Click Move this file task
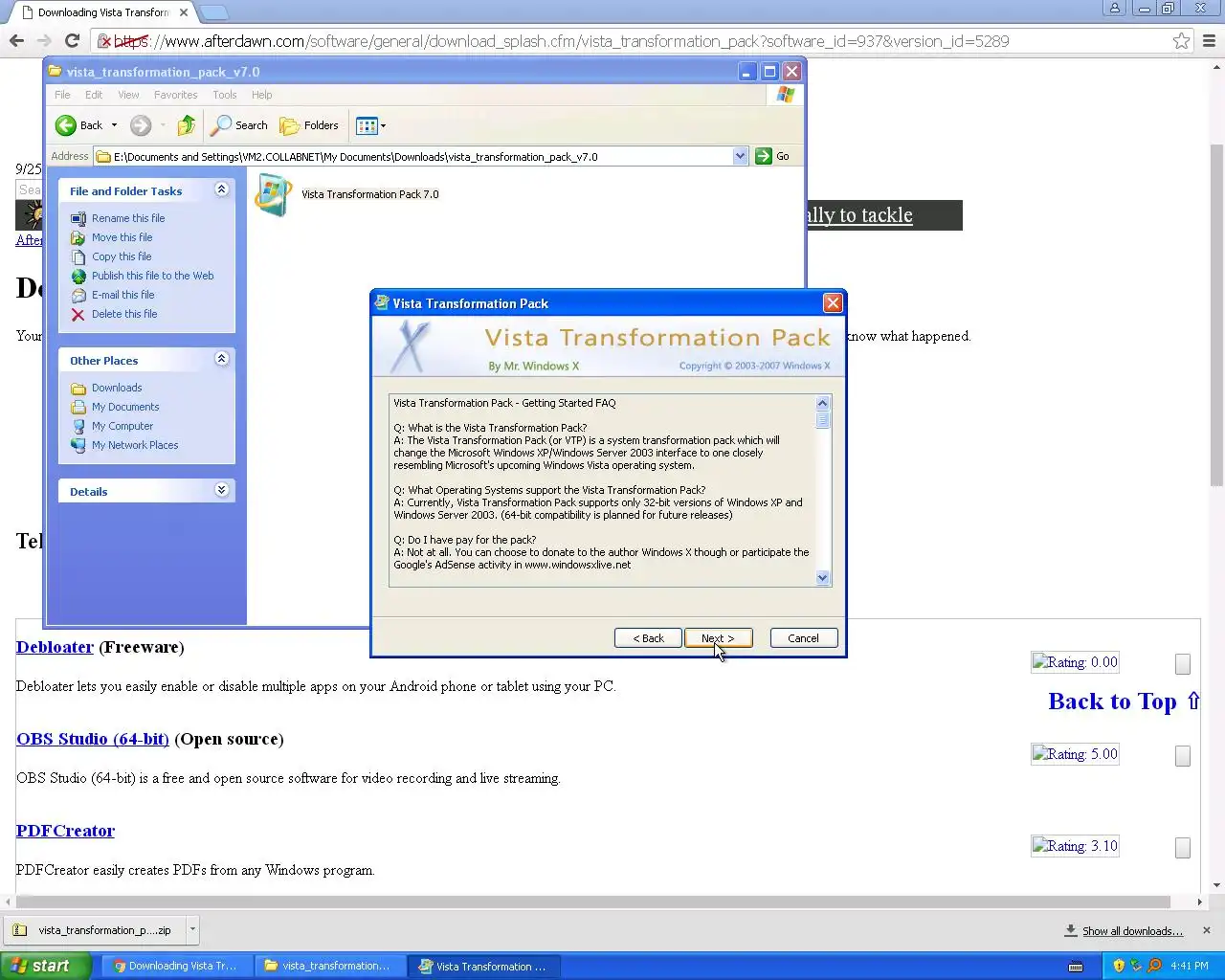The width and height of the screenshot is (1225, 980). [122, 237]
